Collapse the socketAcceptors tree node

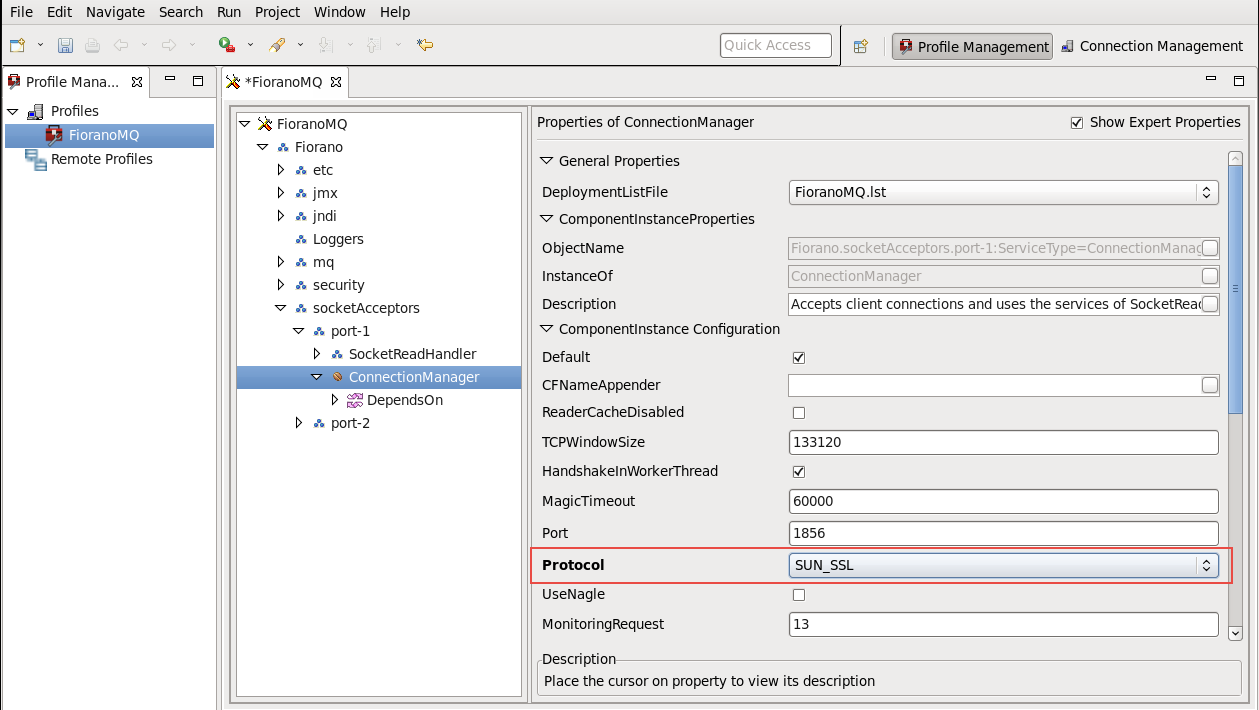tap(281, 308)
